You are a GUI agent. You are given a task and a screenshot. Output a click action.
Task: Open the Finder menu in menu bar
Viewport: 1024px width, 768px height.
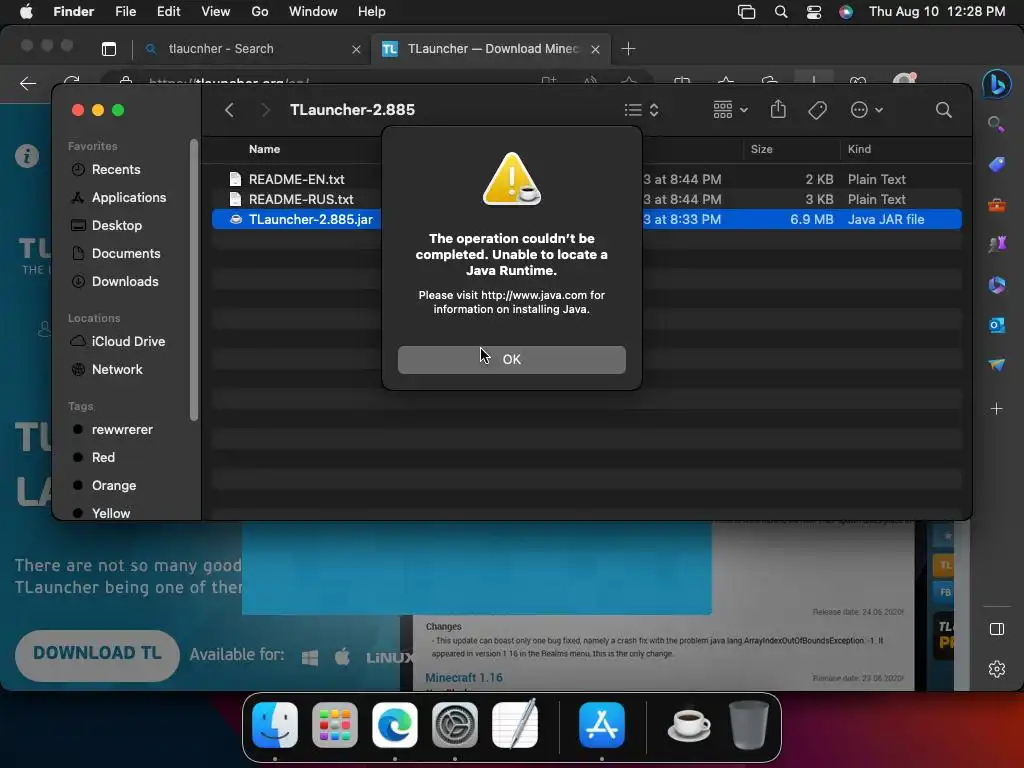(73, 12)
